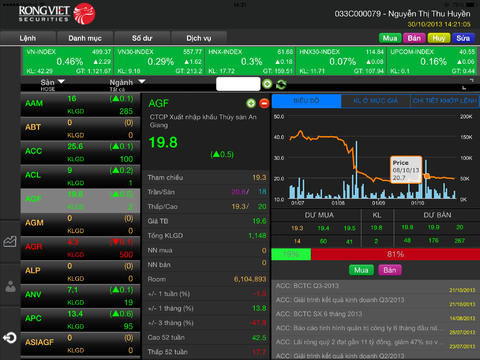Select the ALP stock row

(80, 272)
